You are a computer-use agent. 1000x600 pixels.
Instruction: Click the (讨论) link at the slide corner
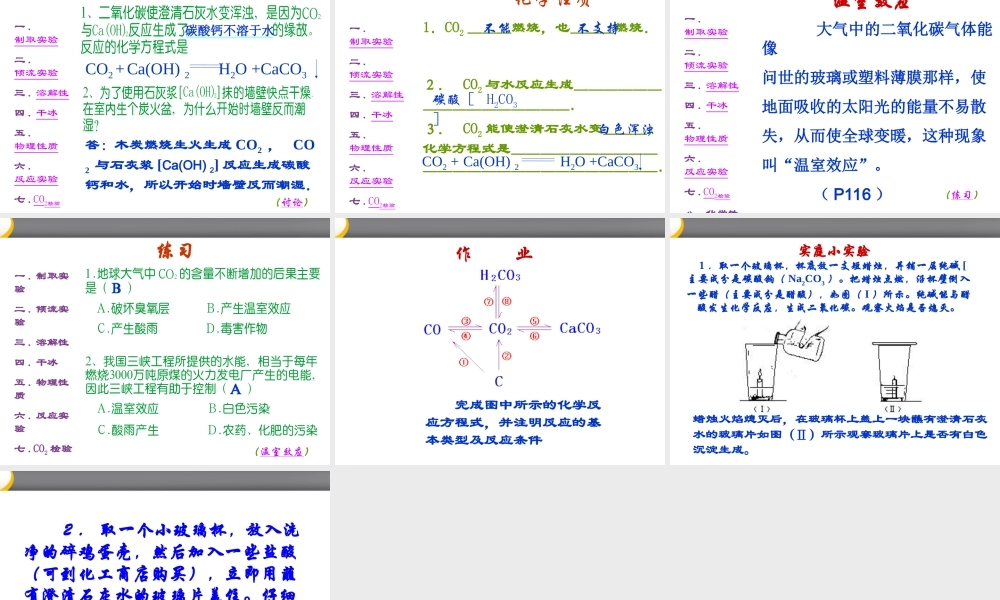coord(293,202)
